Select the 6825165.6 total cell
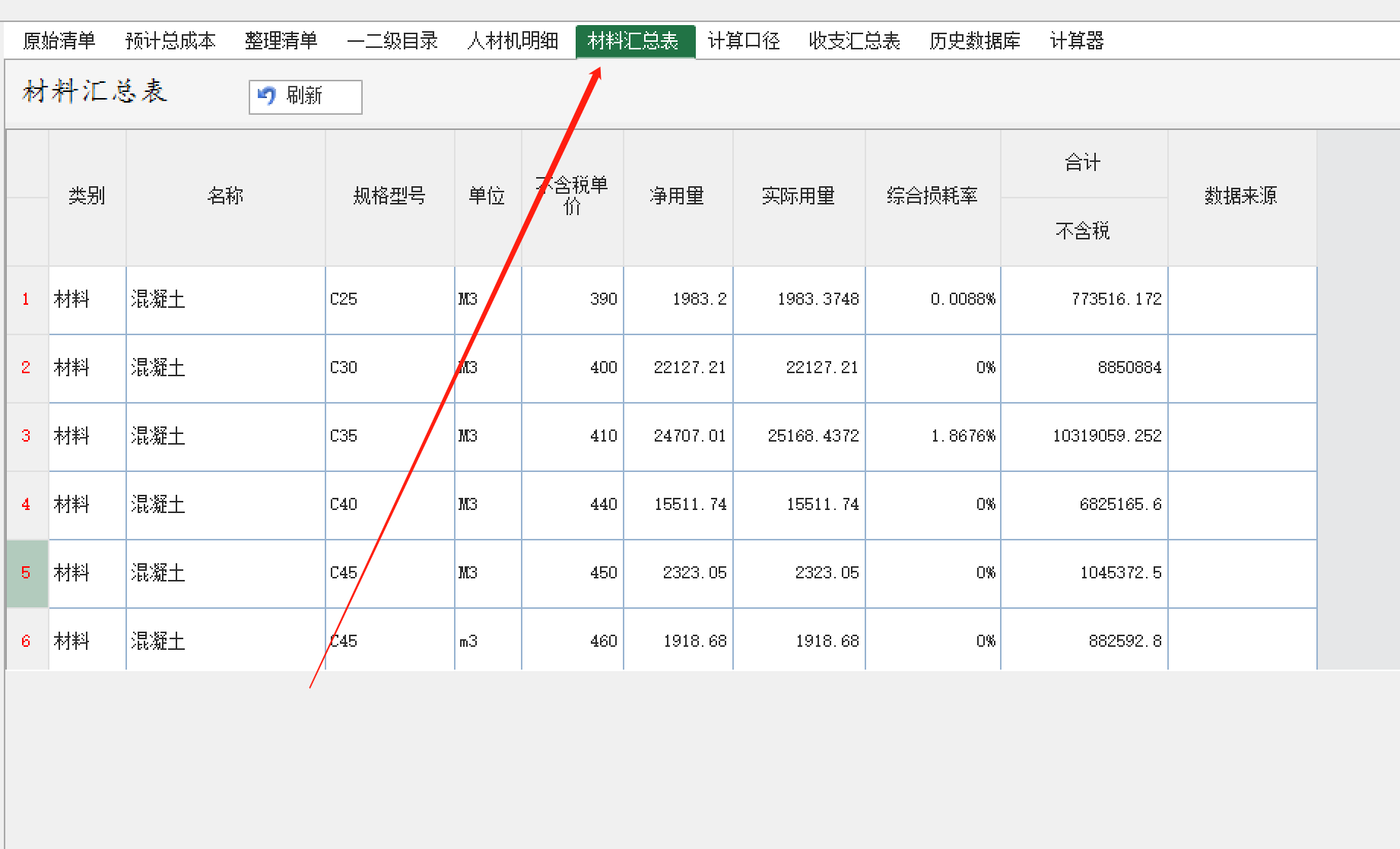Image resolution: width=1400 pixels, height=849 pixels. [1084, 505]
